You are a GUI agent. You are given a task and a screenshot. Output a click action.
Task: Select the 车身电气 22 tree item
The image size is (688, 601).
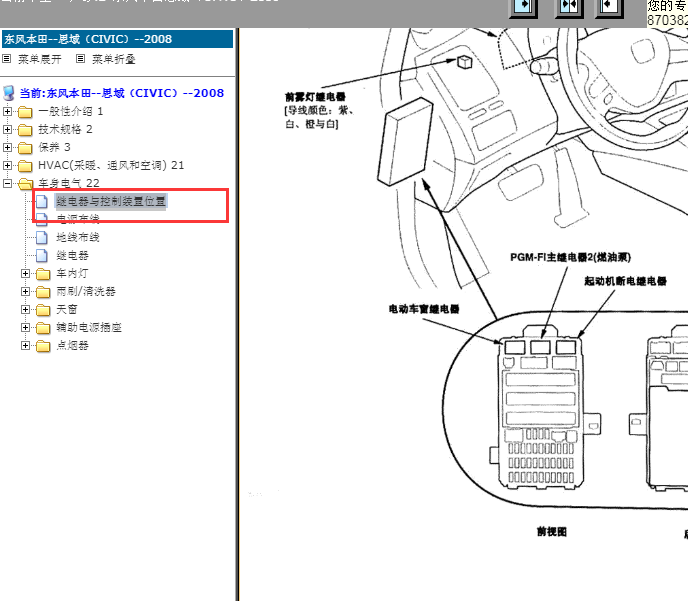pos(69,183)
